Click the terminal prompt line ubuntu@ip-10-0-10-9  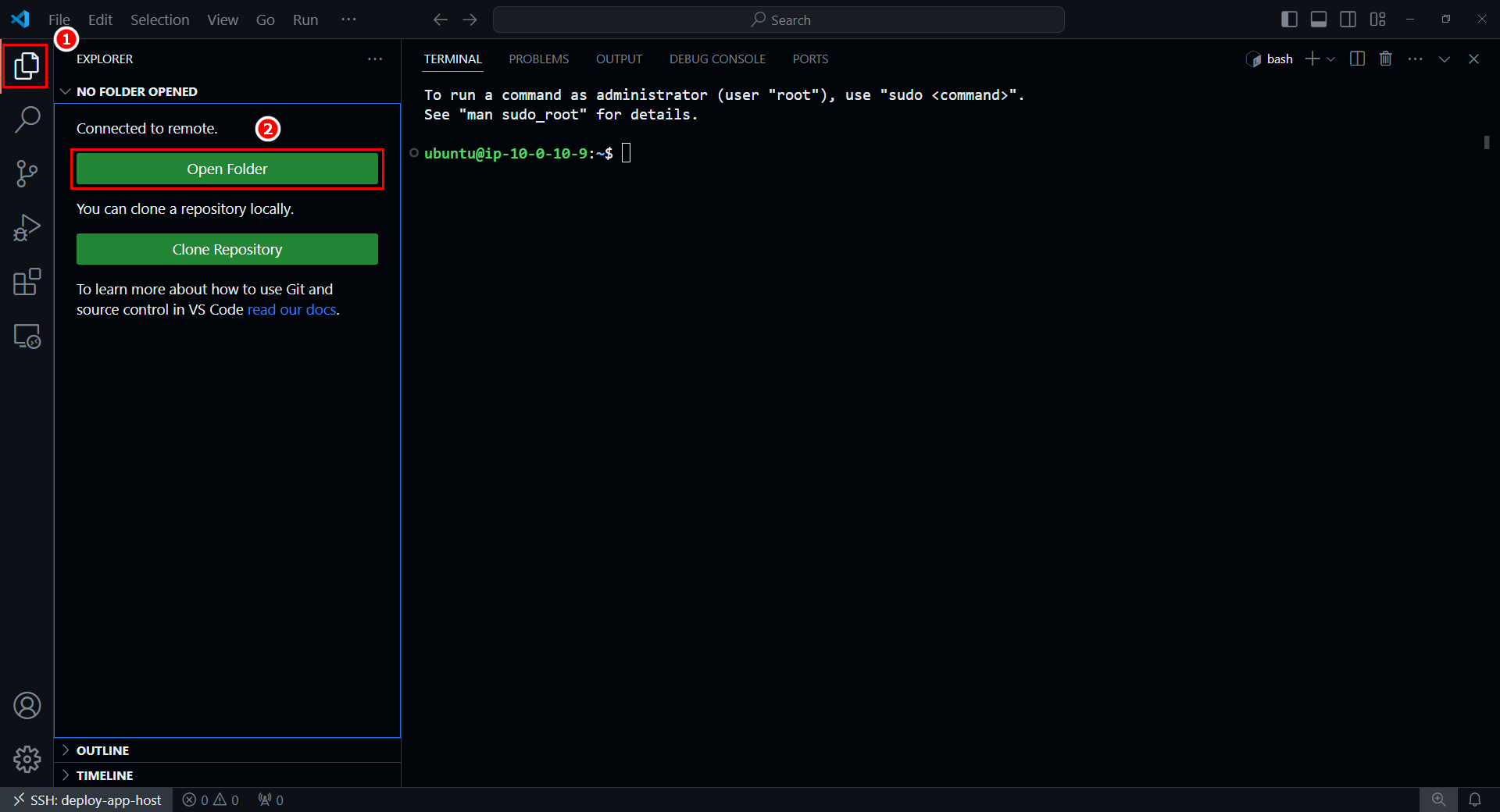coord(519,154)
